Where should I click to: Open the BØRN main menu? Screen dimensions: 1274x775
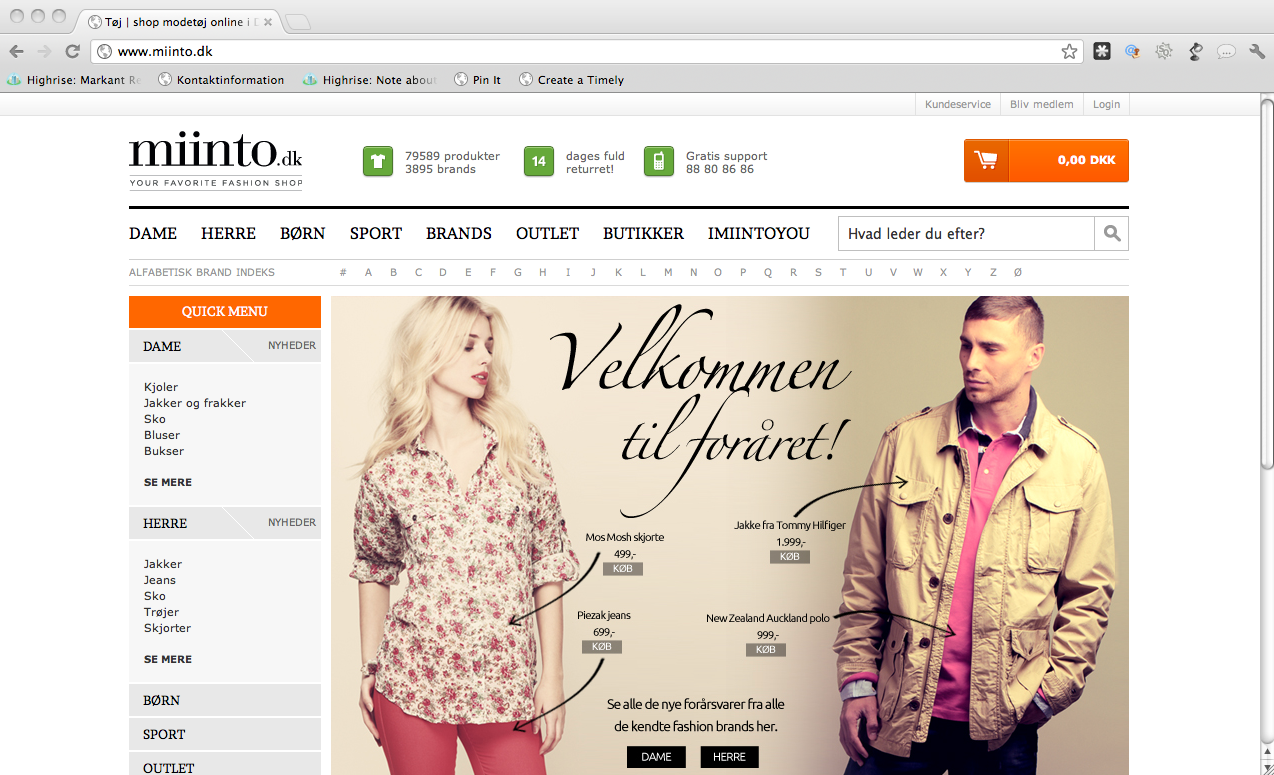302,233
